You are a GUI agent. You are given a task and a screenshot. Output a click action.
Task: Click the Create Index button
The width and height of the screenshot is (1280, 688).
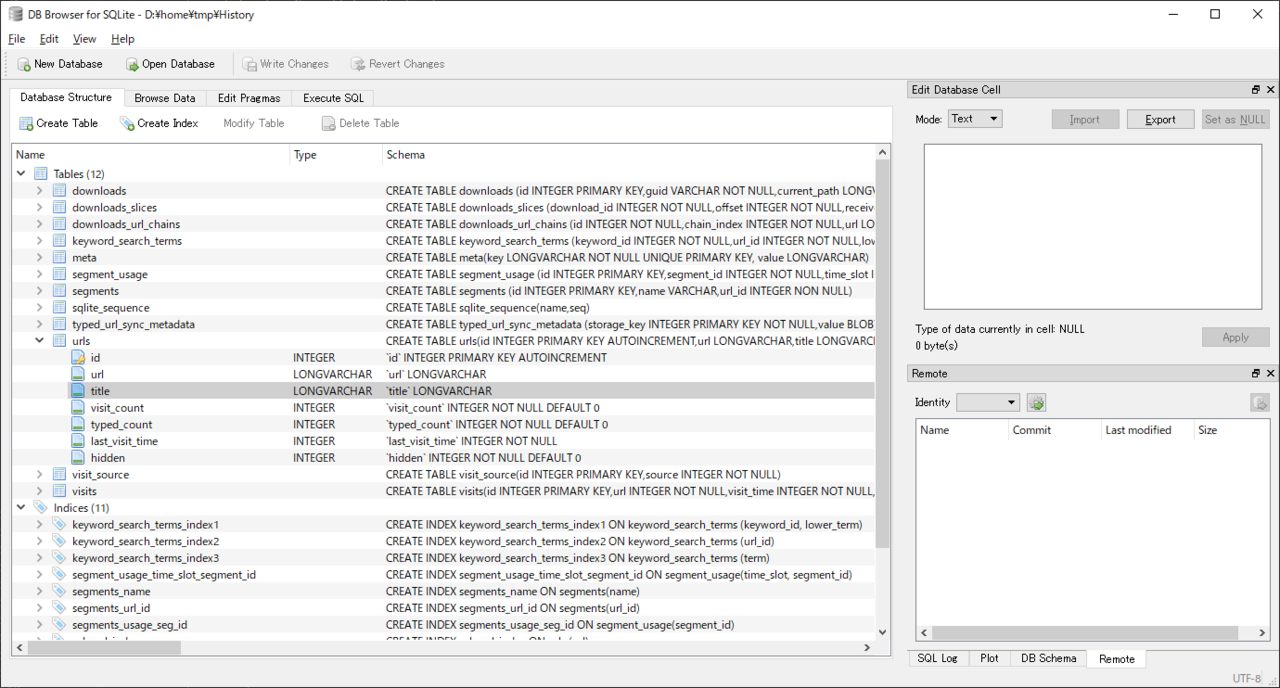[x=159, y=123]
